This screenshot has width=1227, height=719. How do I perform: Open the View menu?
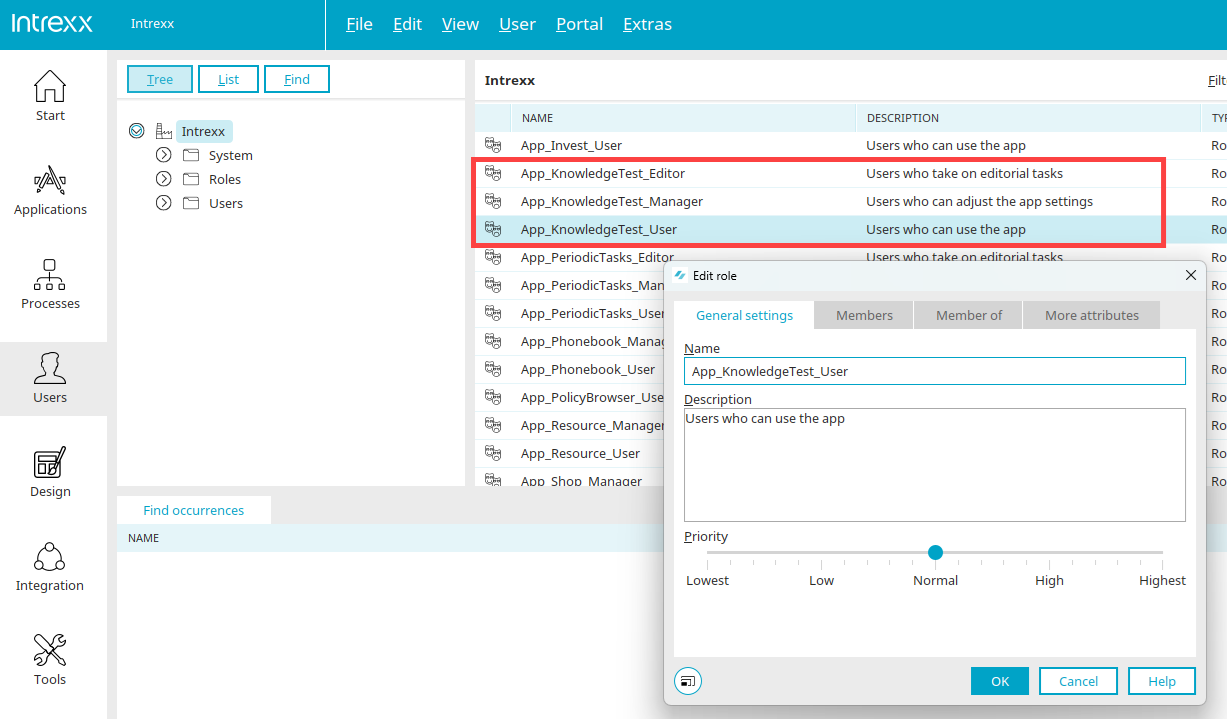click(460, 24)
